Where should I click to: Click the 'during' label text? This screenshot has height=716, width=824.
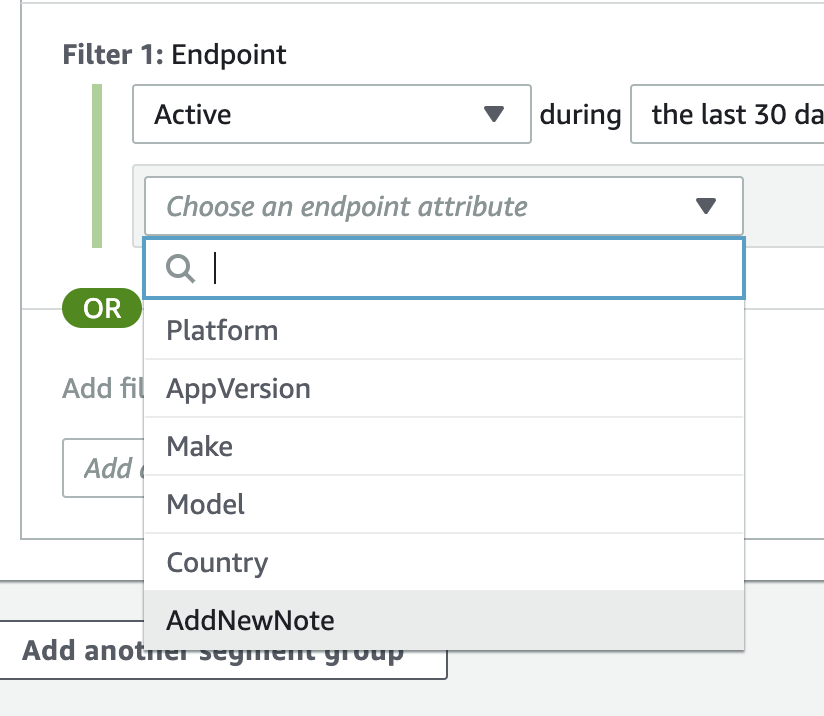[x=580, y=114]
